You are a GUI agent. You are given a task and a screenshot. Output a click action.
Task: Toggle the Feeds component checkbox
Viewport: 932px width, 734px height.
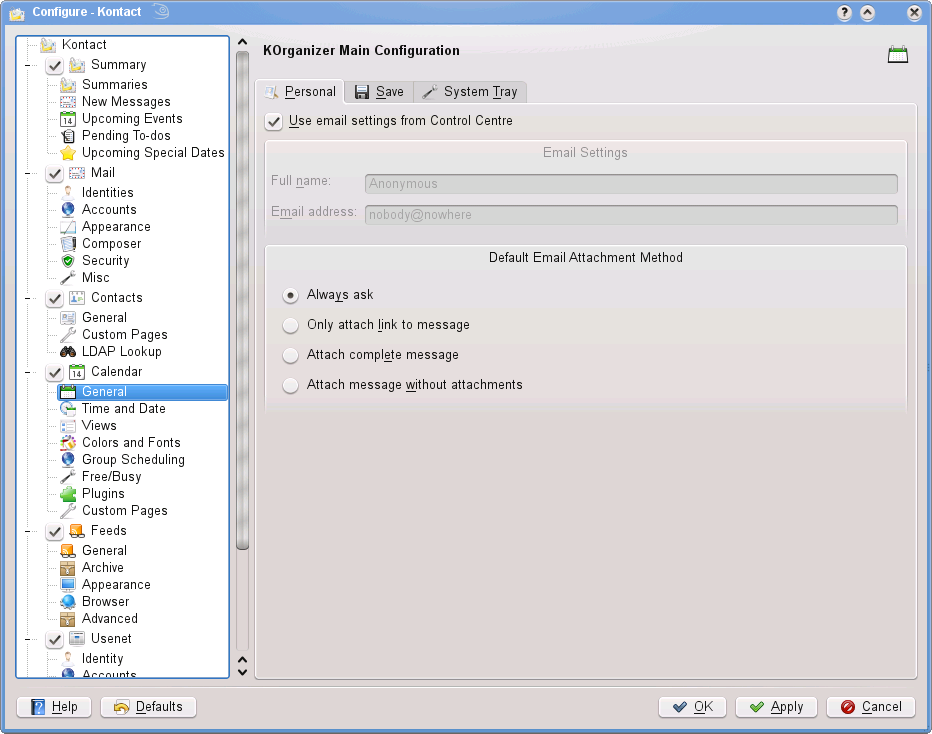pos(55,531)
